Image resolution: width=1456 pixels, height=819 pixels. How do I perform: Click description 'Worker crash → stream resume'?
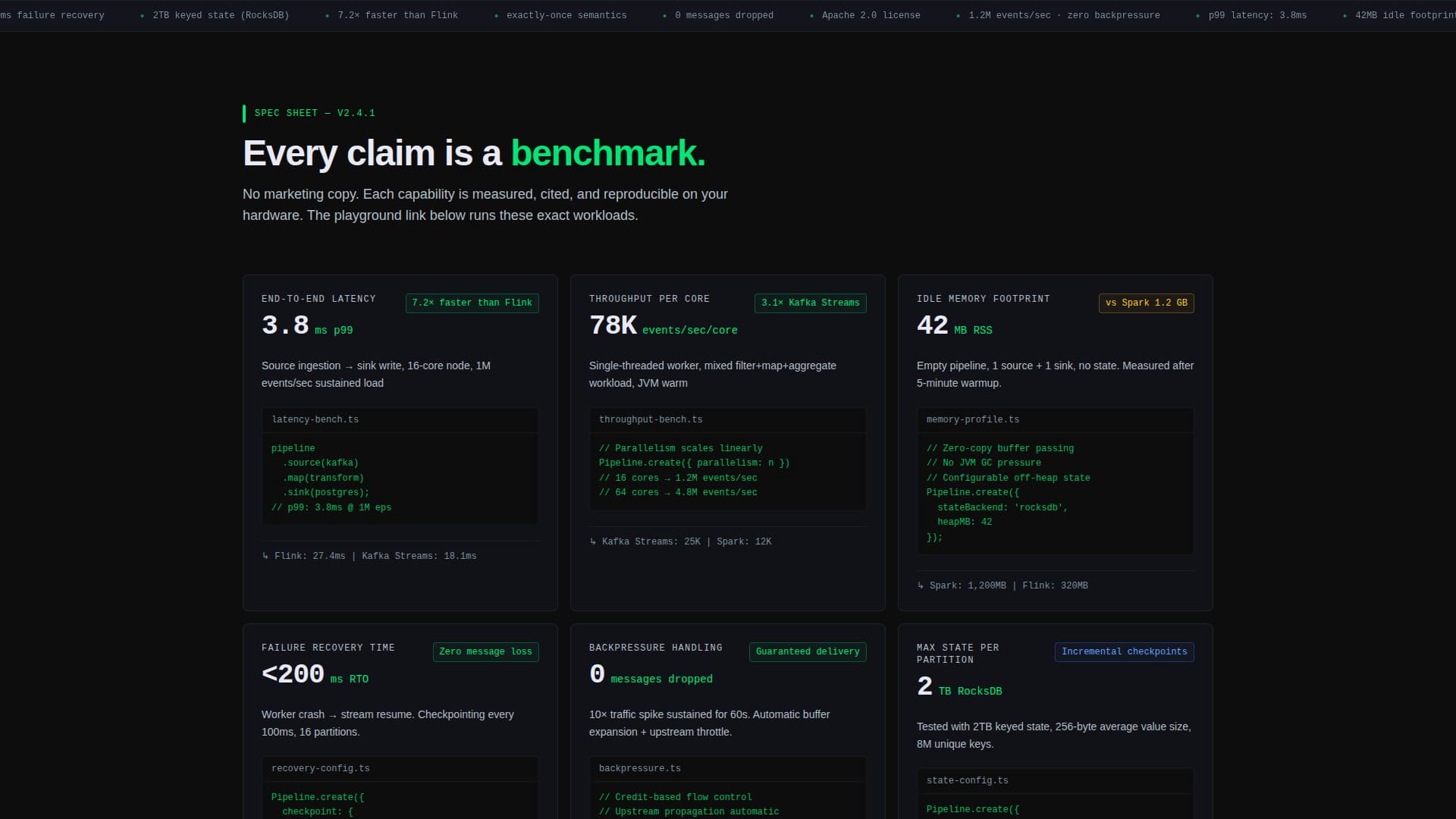388,723
